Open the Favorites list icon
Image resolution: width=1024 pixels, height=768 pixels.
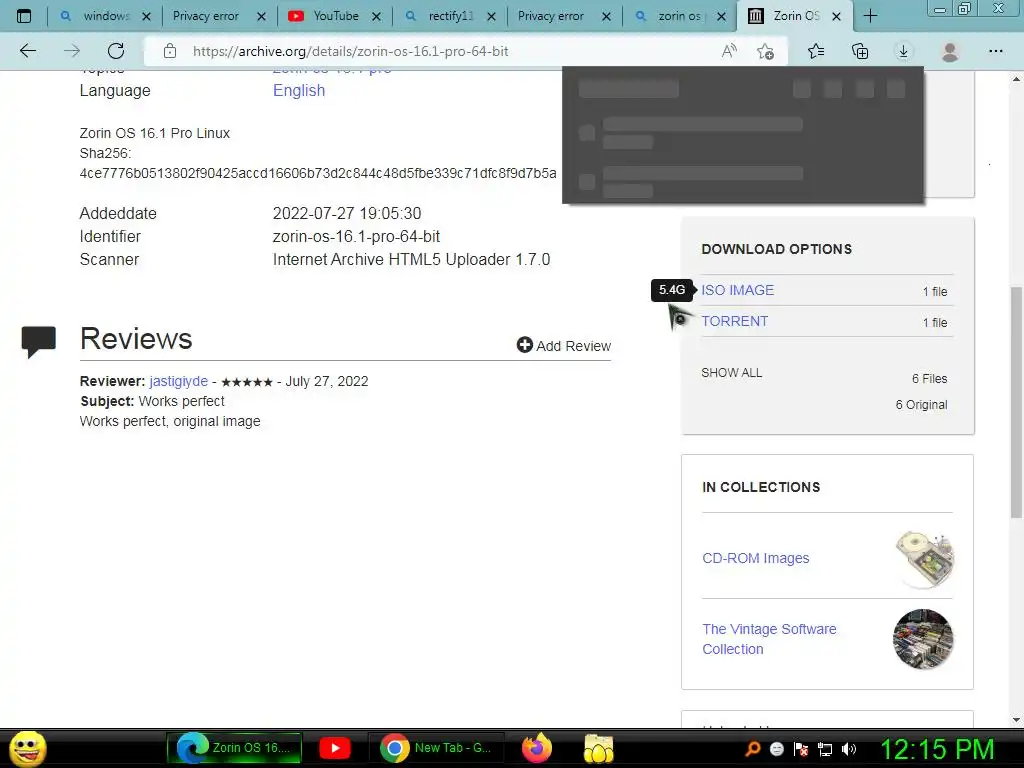[816, 51]
